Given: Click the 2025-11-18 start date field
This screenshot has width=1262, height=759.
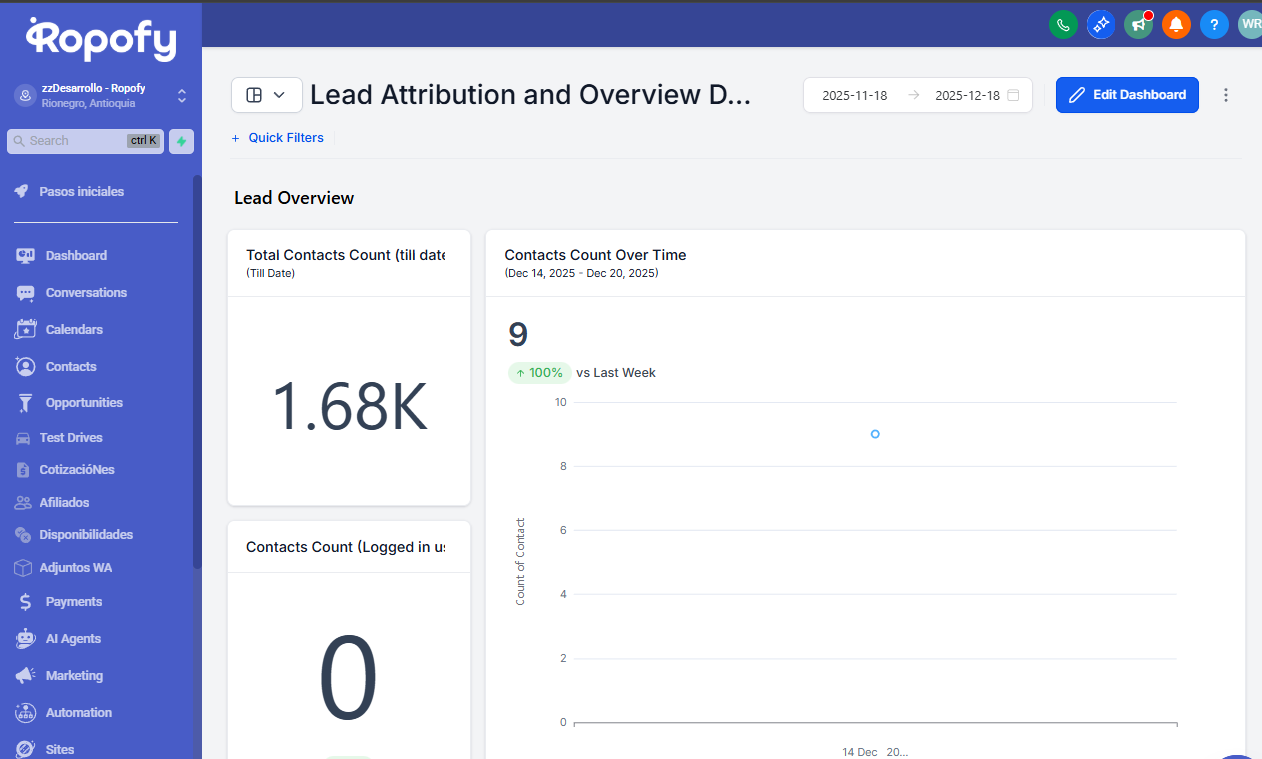Looking at the screenshot, I should (x=854, y=96).
